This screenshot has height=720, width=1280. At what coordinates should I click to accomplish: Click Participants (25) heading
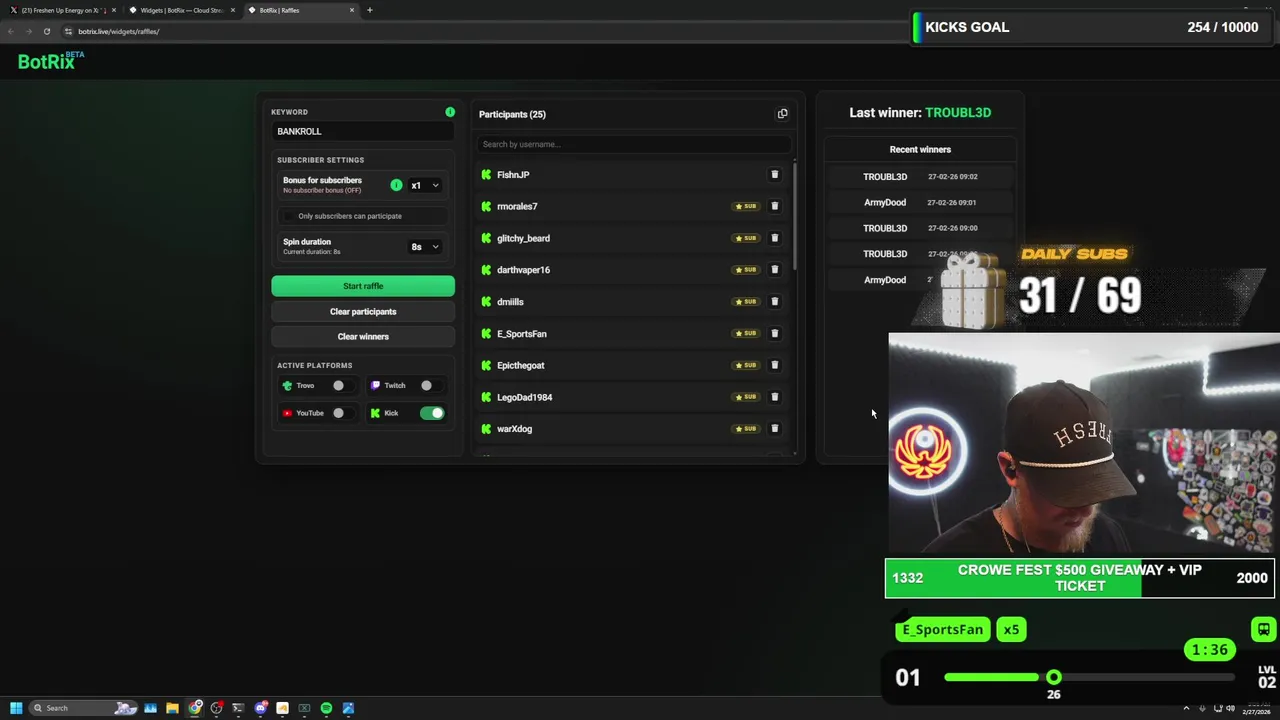coord(512,114)
